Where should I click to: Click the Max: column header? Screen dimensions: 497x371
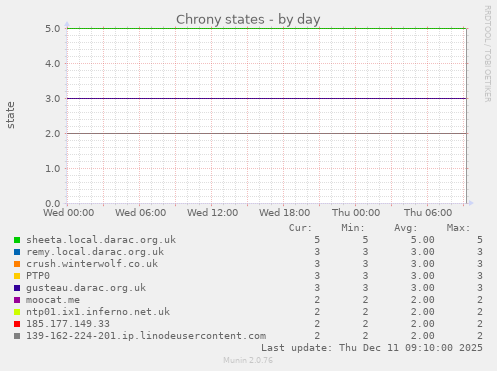tap(458, 228)
